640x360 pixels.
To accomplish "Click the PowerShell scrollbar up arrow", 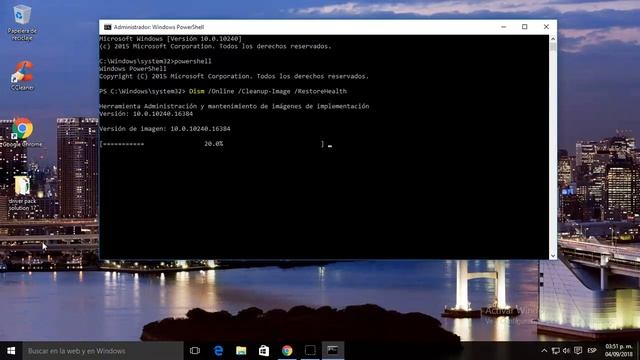I will pyautogui.click(x=553, y=39).
